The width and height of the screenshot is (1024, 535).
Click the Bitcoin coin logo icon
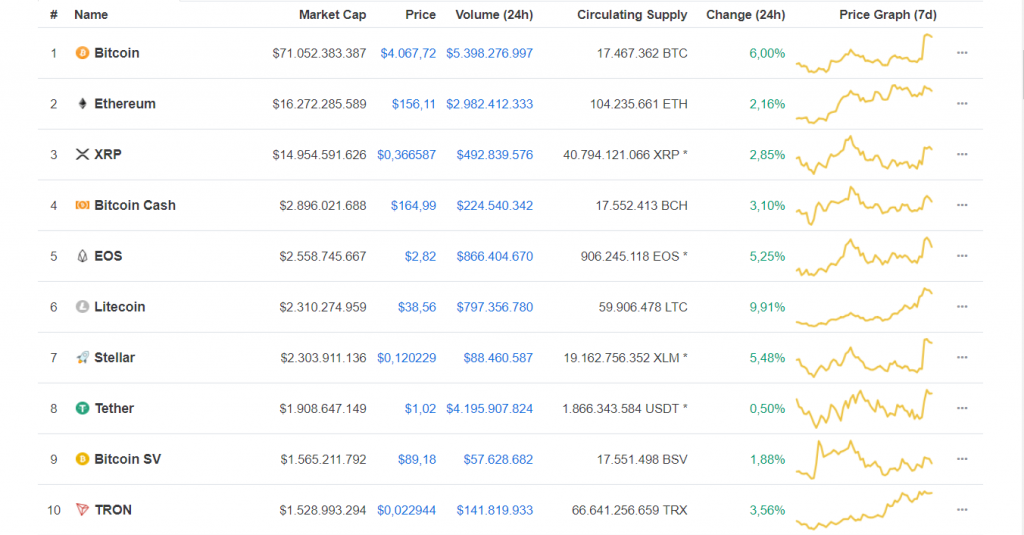(x=82, y=53)
